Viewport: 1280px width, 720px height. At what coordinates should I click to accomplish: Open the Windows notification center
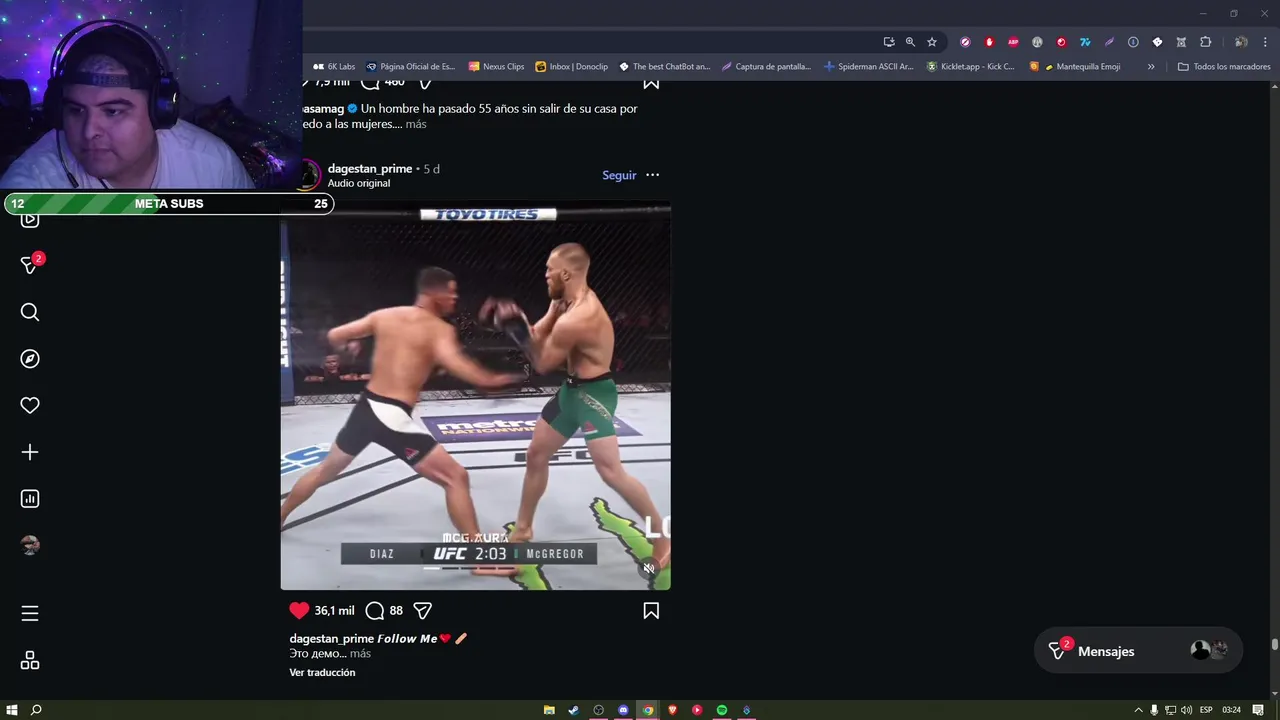1258,710
